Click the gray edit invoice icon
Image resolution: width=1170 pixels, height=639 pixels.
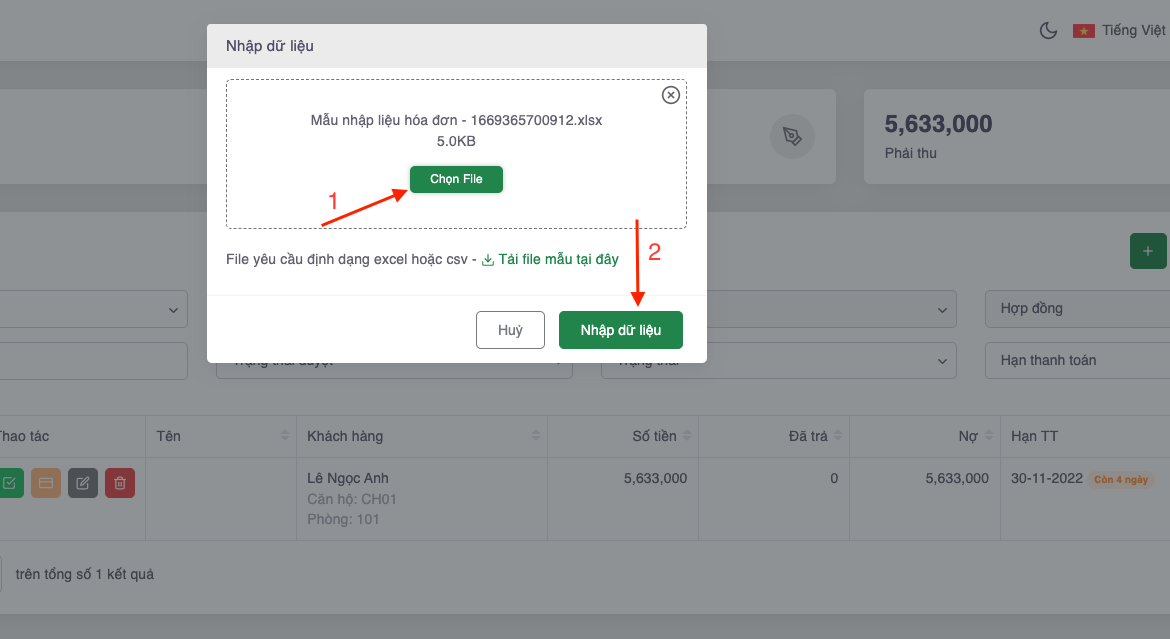(83, 484)
